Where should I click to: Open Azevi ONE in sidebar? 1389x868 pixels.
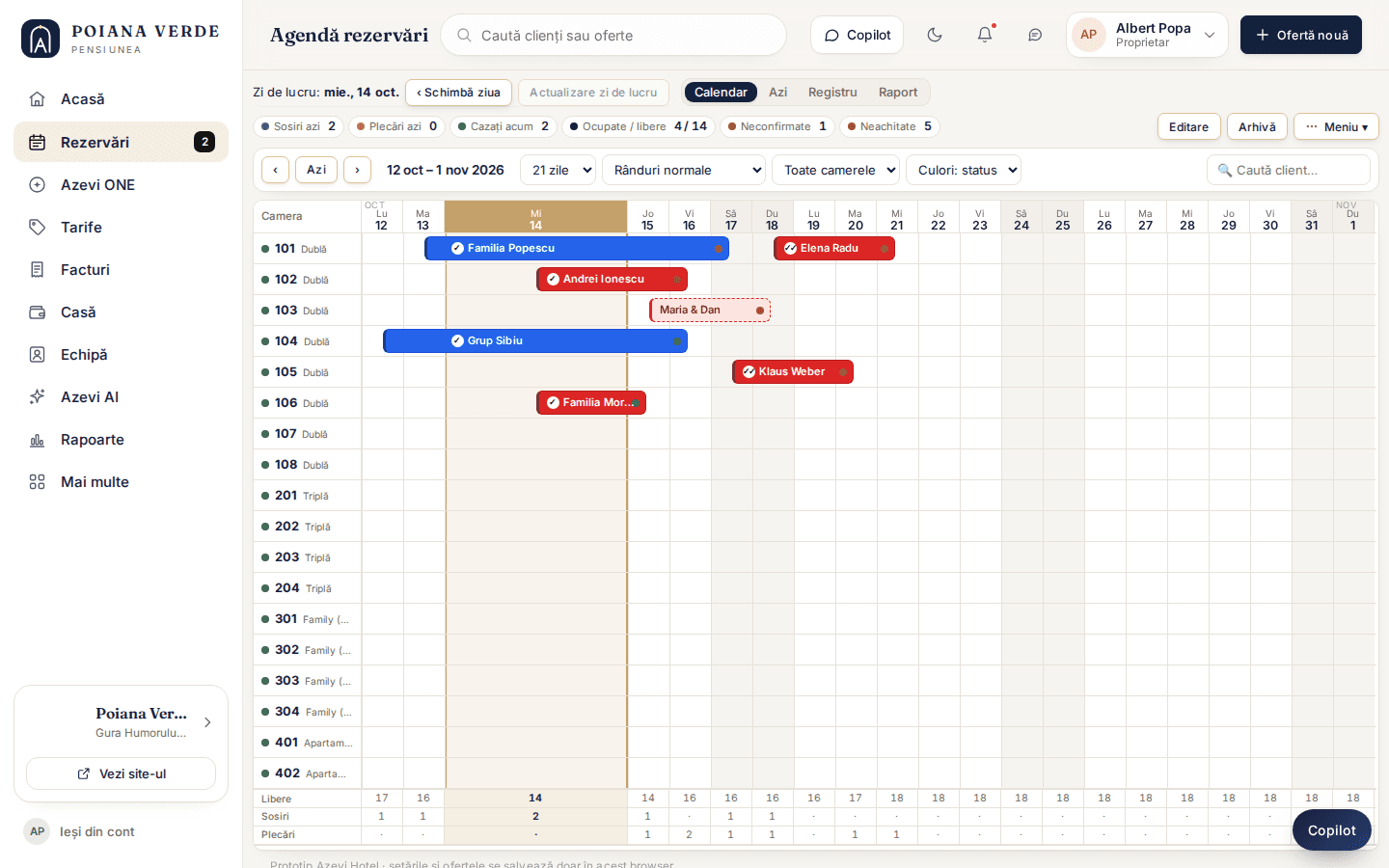pos(121,184)
